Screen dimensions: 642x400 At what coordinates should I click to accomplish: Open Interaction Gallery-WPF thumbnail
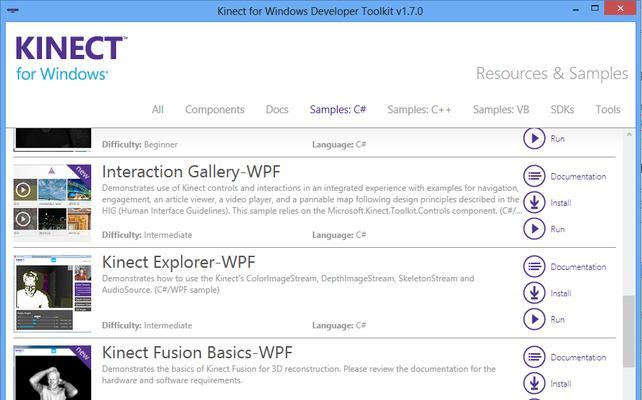(x=52, y=202)
